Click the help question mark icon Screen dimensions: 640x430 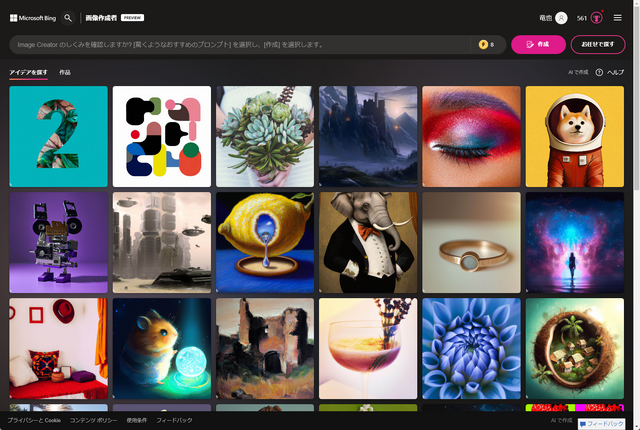pyautogui.click(x=599, y=72)
